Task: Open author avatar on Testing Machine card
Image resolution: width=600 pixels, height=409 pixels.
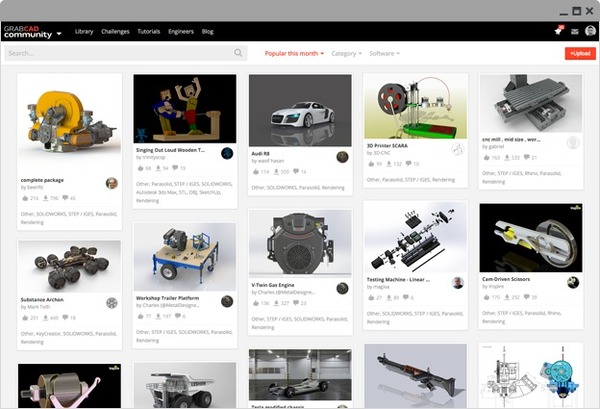Action: [458, 283]
